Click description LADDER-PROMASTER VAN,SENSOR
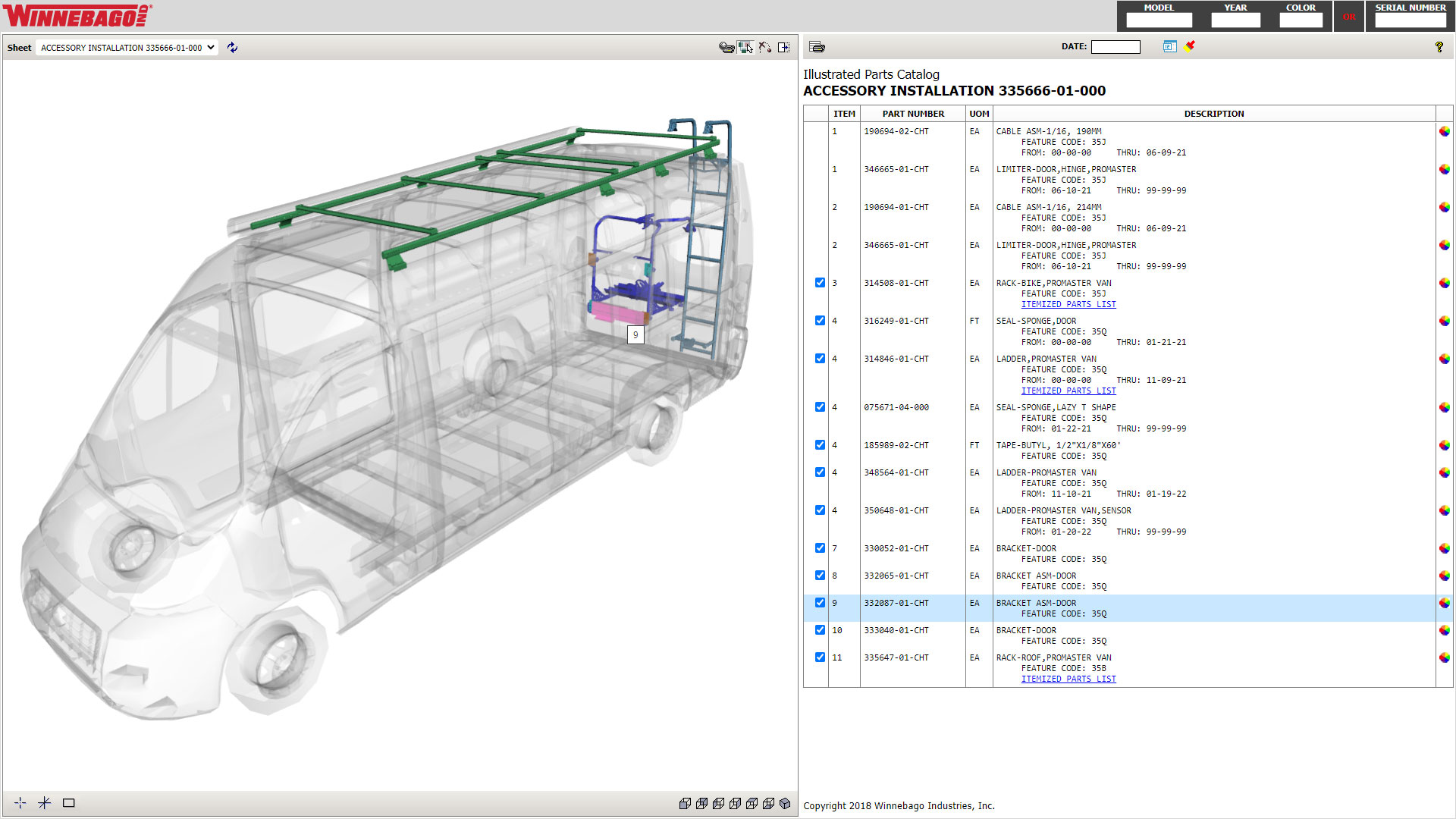 pyautogui.click(x=1063, y=510)
